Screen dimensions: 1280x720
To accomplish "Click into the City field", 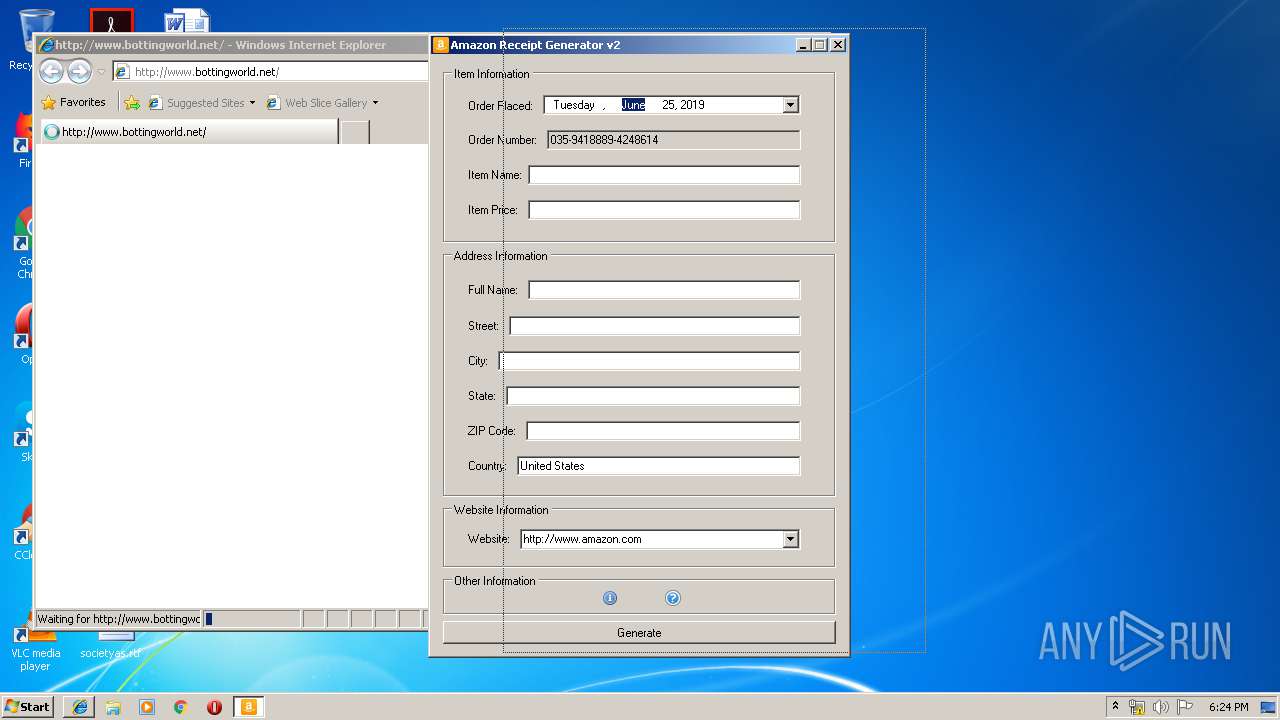I will point(649,361).
